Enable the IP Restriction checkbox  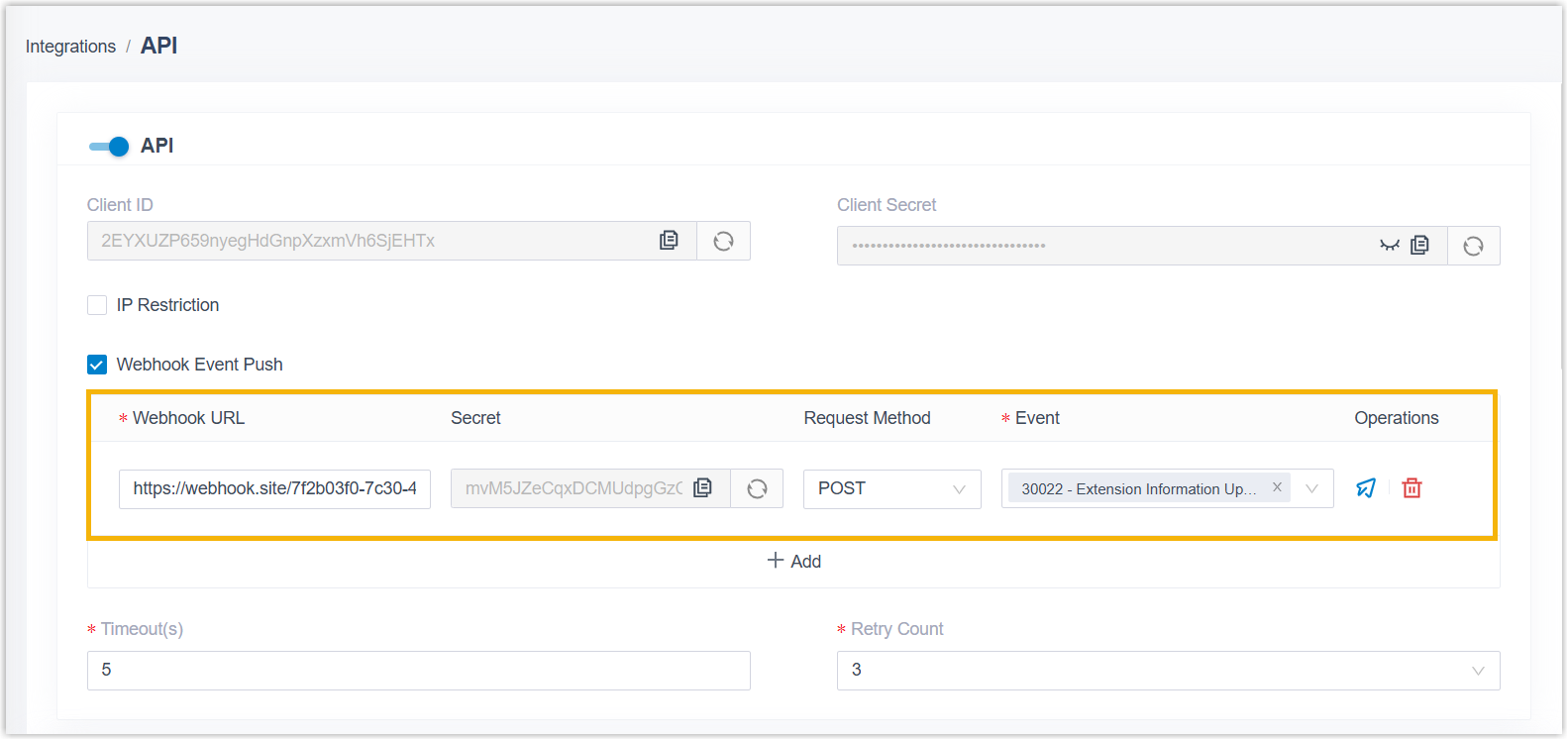click(x=97, y=305)
